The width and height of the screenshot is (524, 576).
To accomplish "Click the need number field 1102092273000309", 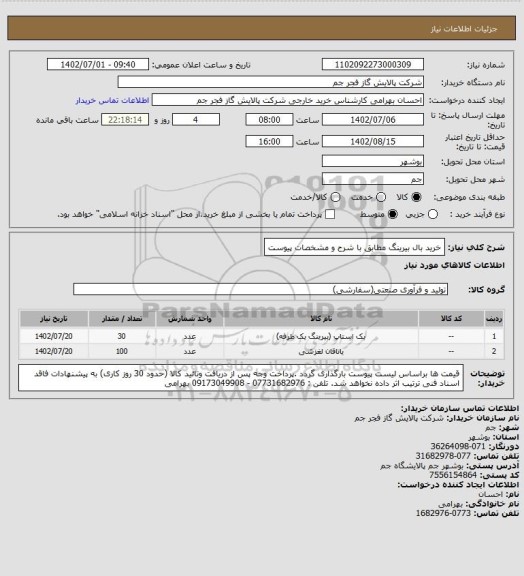I will coord(373,65).
